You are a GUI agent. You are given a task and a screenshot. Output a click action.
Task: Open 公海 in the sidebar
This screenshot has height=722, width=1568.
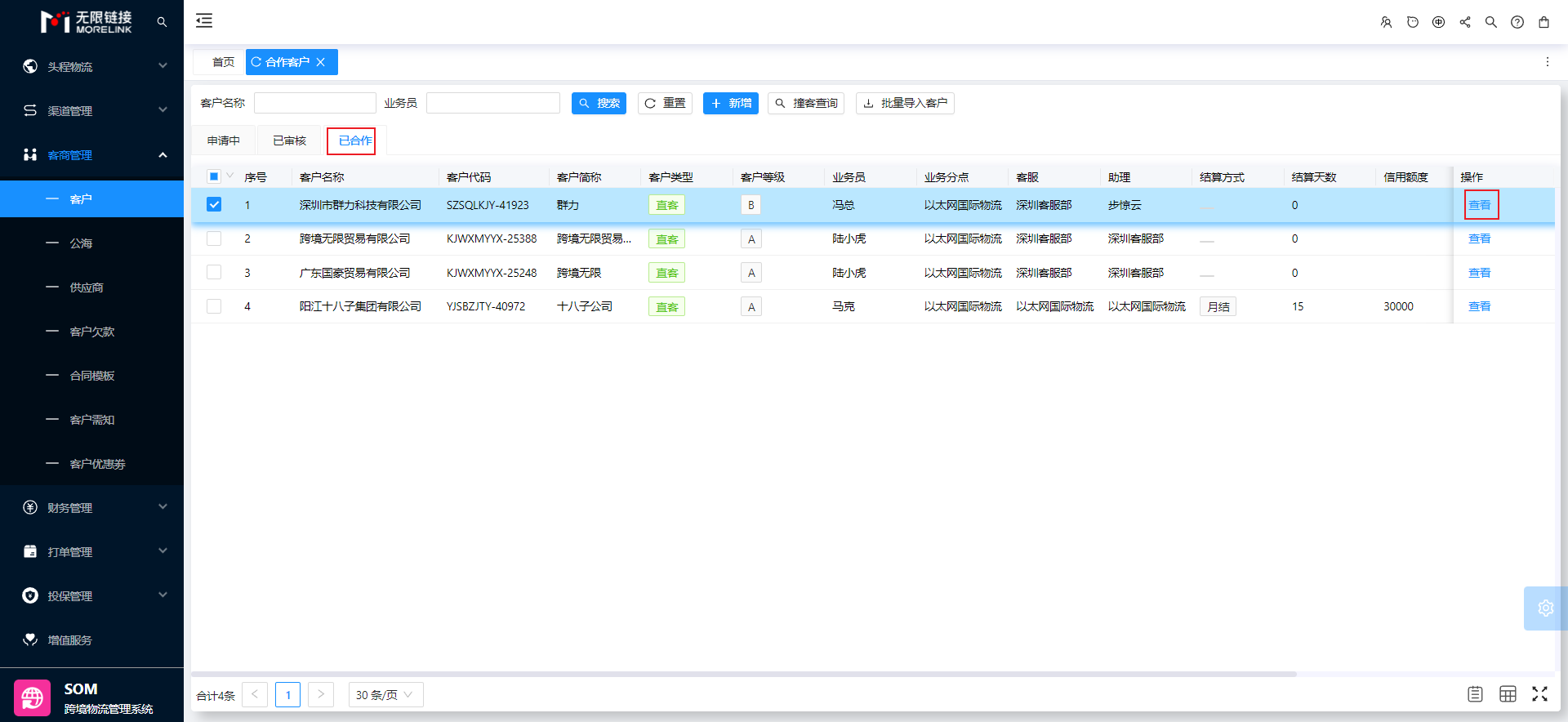point(81,243)
